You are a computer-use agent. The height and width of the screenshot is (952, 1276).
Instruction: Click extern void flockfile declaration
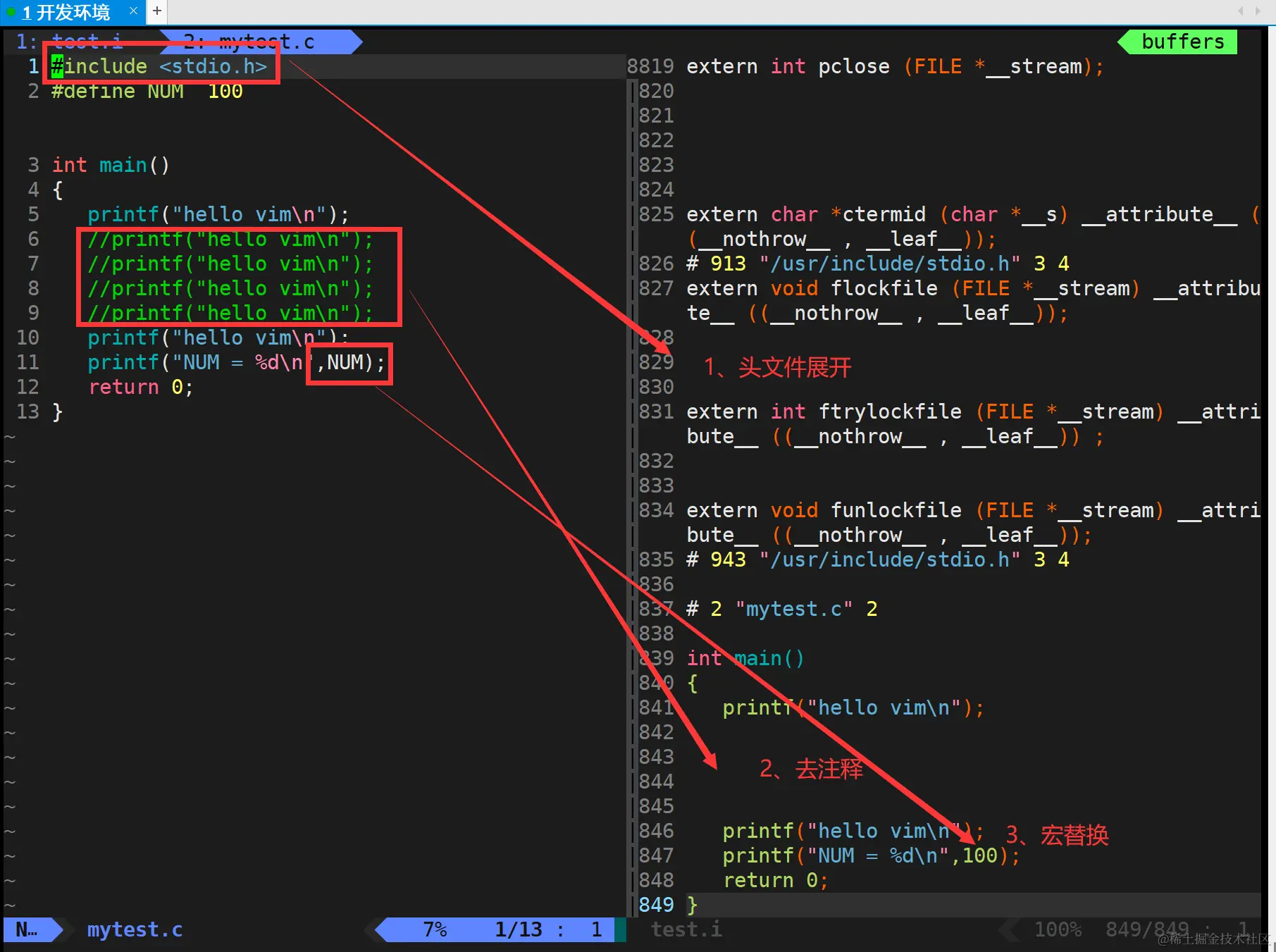pos(973,300)
